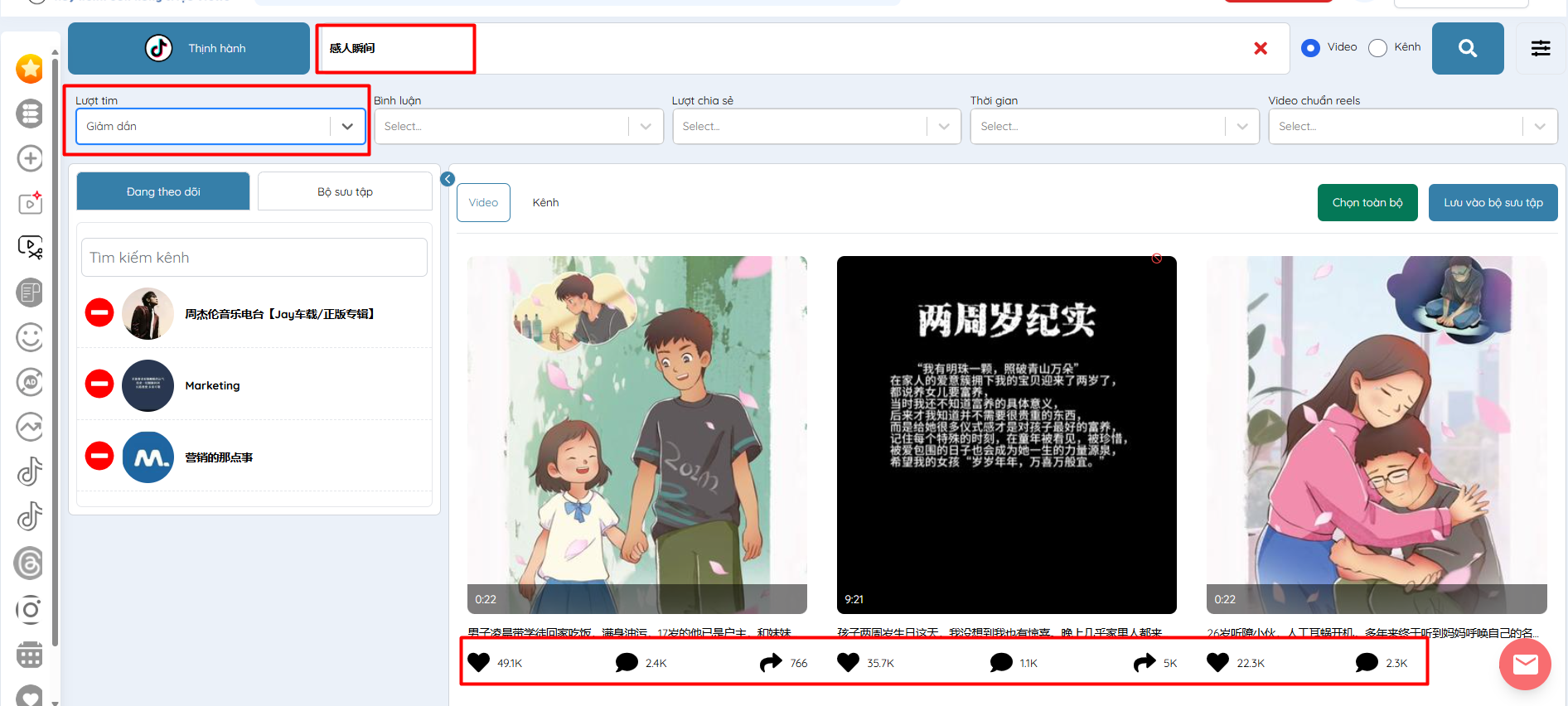
Task: Collapse the left panel with blue arrow
Action: point(448,179)
